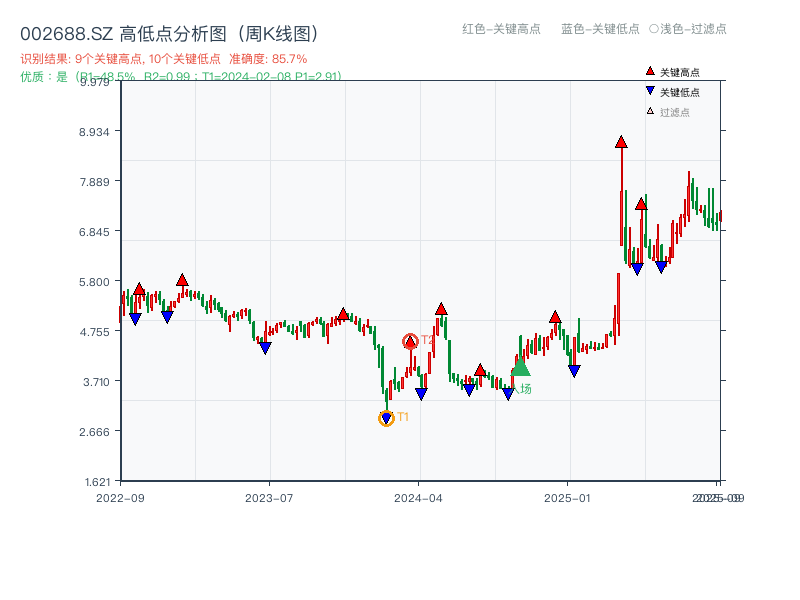The image size is (800, 600).
Task: Select the highest red key-high triangle near 8.9
Action: (x=621, y=142)
